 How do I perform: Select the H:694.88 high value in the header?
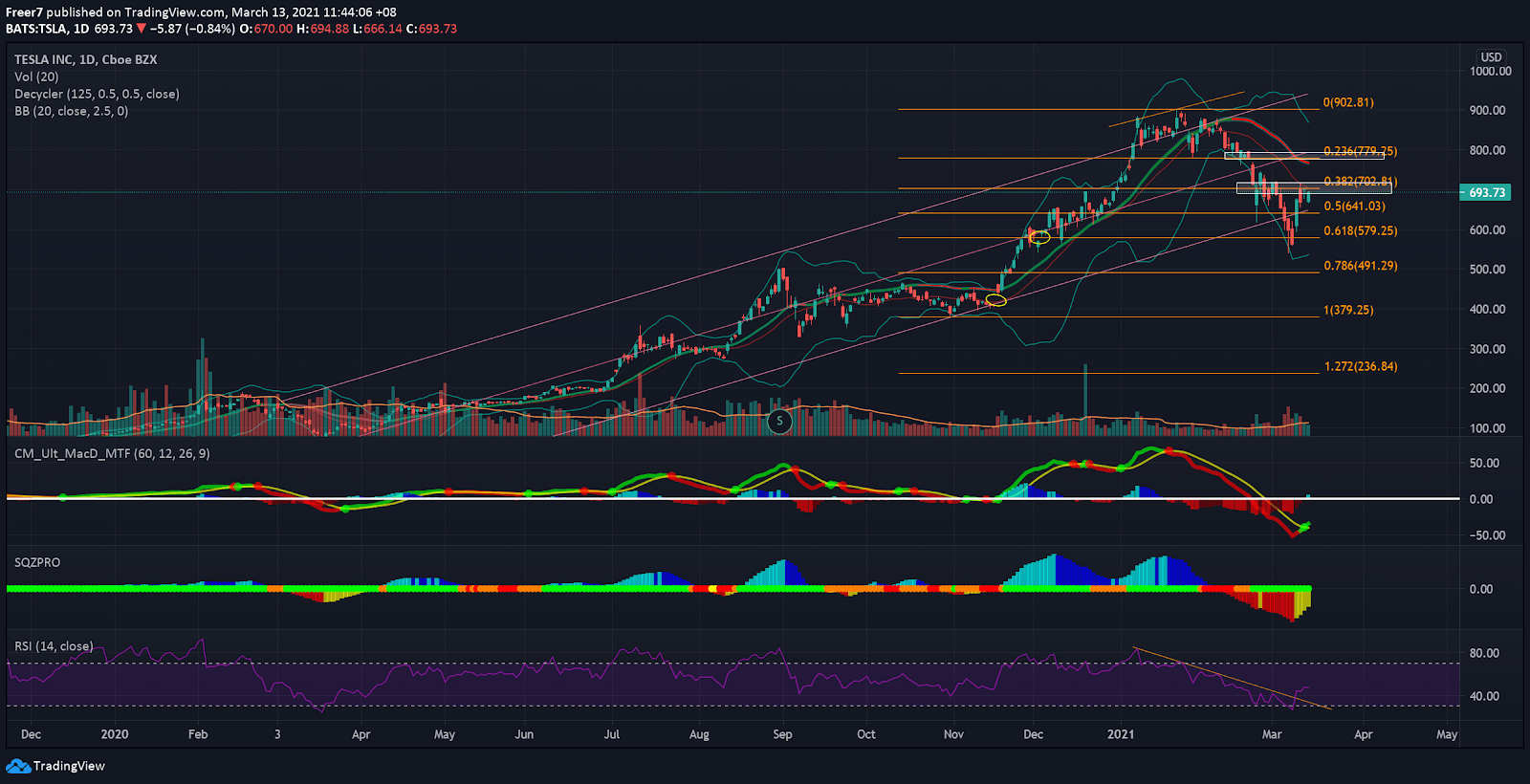click(323, 29)
